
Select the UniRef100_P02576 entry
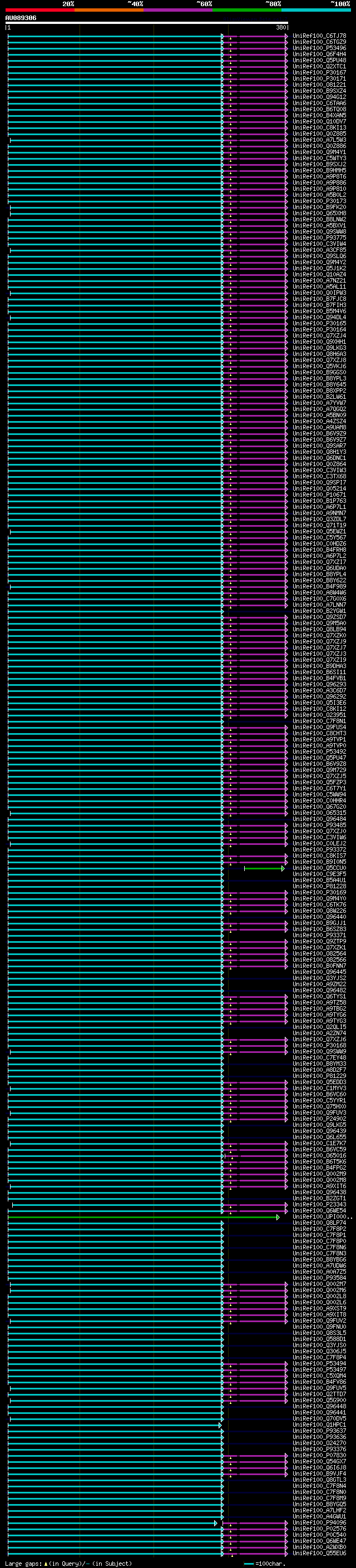(x=319, y=1529)
